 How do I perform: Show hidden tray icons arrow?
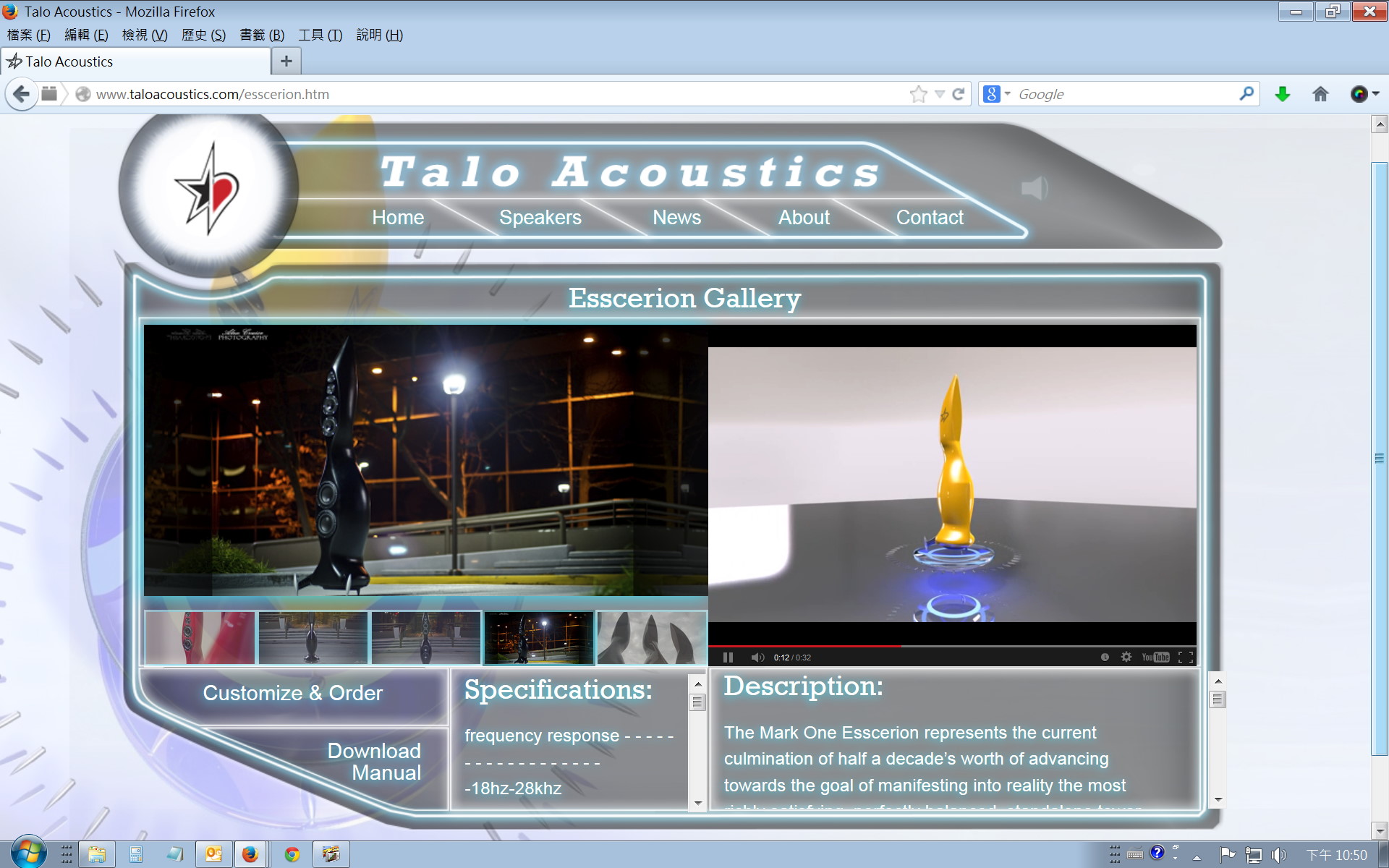[1197, 857]
